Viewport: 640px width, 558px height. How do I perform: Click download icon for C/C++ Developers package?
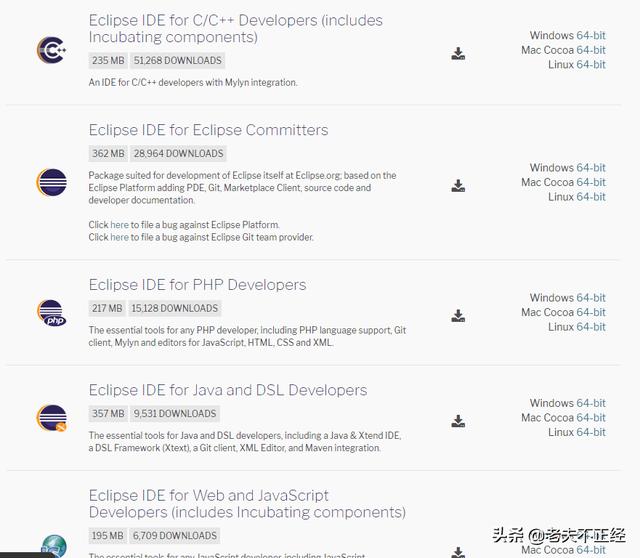coord(458,53)
